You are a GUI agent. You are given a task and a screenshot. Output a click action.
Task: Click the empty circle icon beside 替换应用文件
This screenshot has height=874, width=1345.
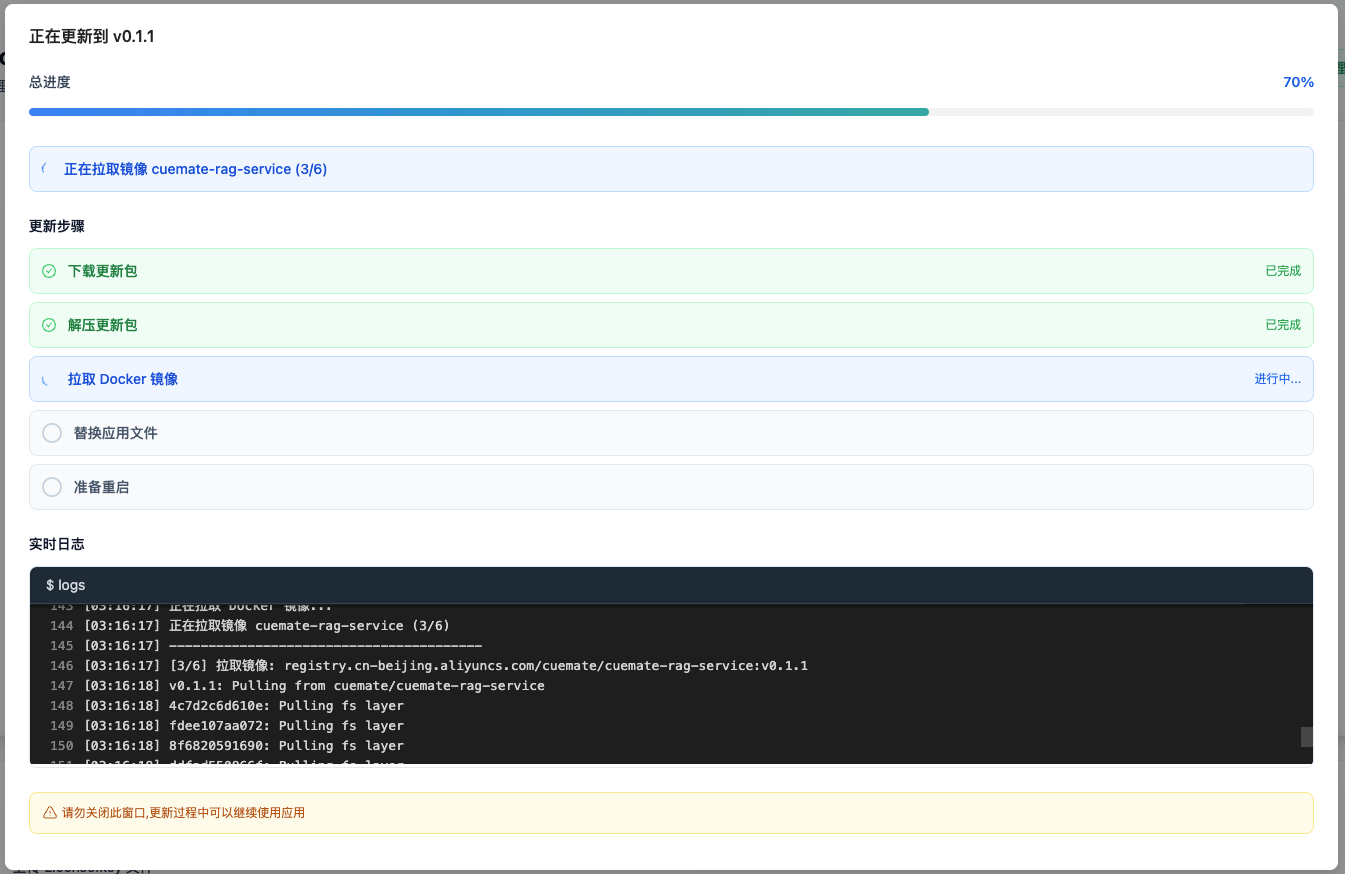tap(52, 433)
